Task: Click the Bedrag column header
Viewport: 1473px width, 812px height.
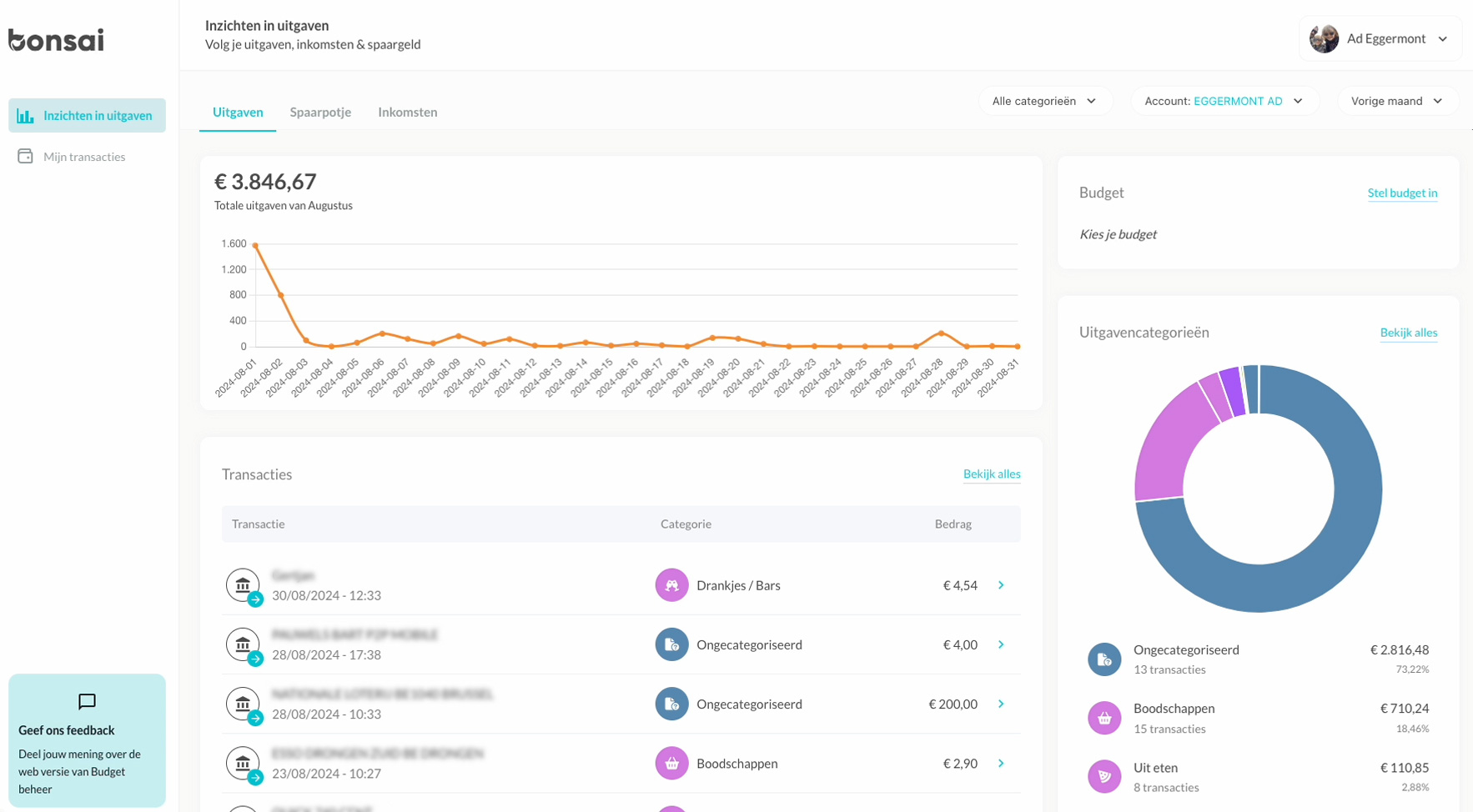Action: (953, 524)
